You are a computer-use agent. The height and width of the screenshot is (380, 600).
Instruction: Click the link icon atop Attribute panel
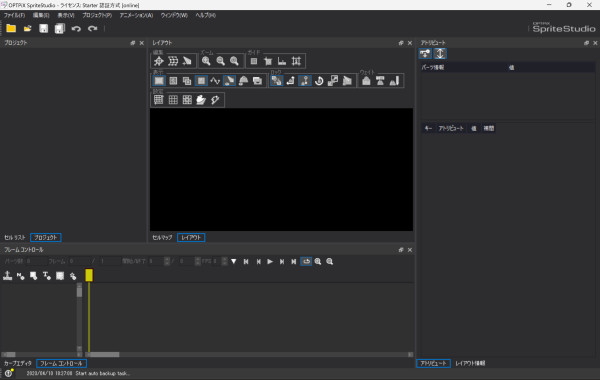(x=425, y=54)
